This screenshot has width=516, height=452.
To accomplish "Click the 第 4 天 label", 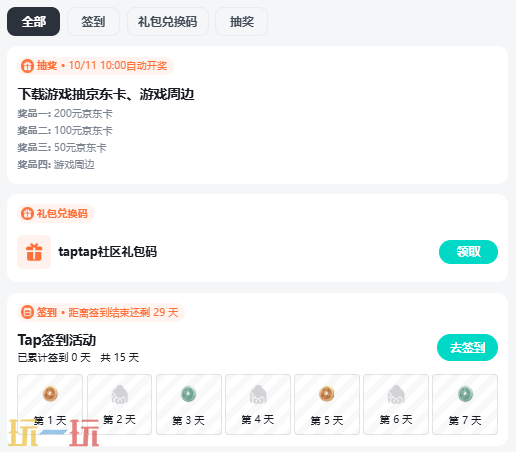I will coord(258,420).
